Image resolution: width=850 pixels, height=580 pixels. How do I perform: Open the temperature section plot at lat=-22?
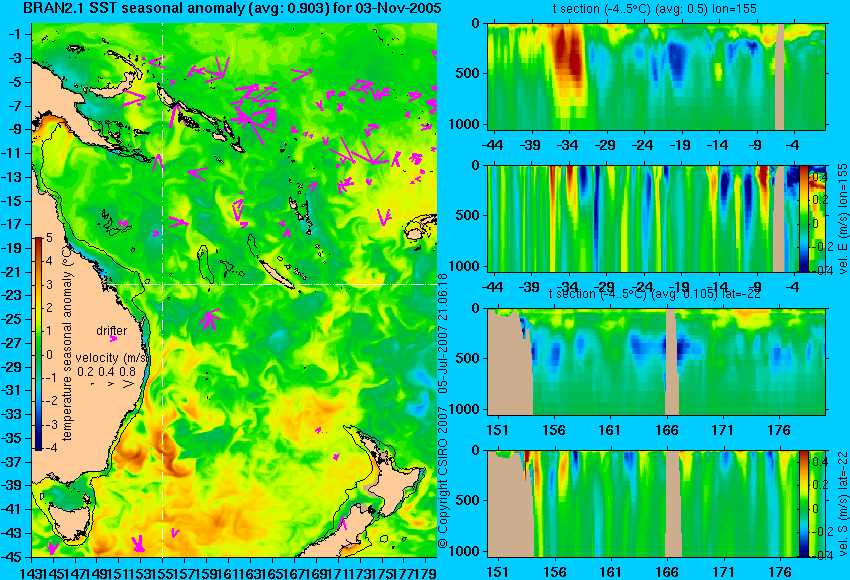click(x=657, y=362)
